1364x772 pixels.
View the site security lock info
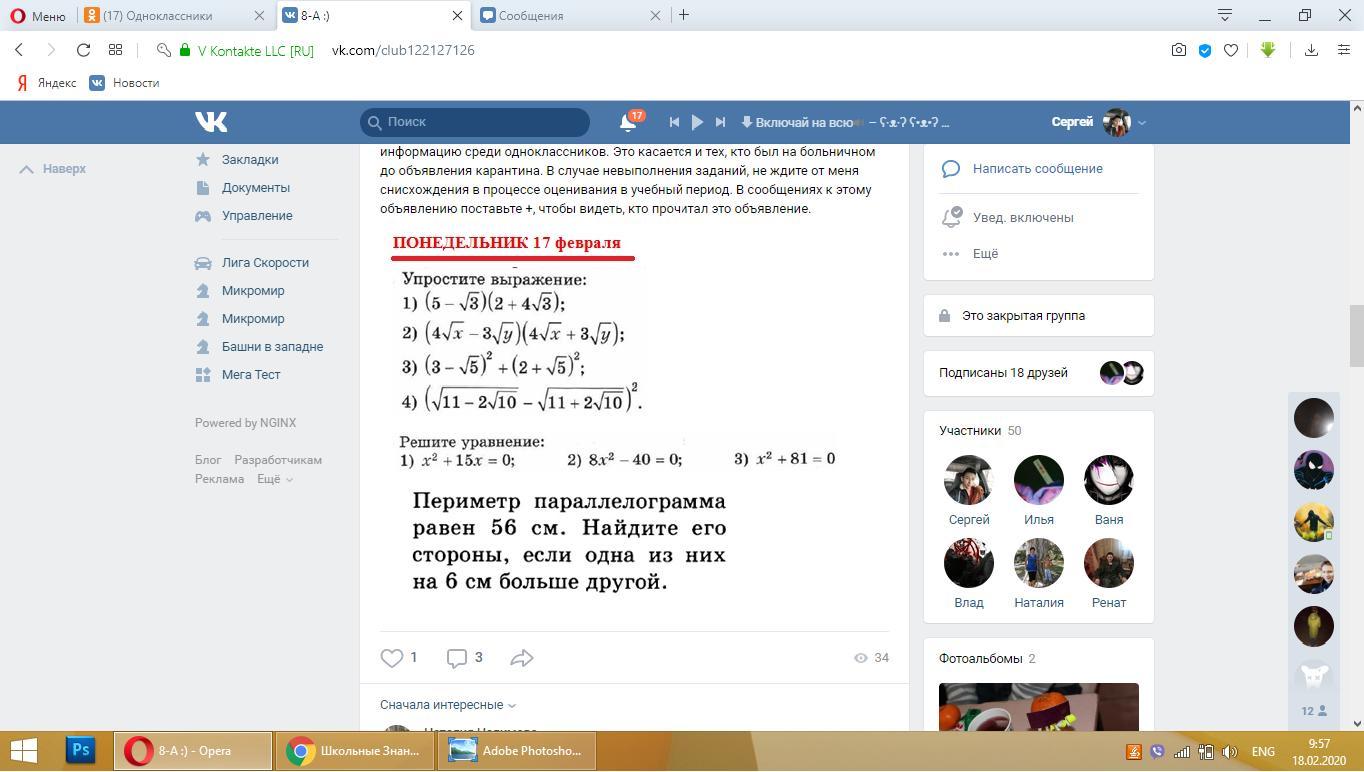pyautogui.click(x=185, y=50)
